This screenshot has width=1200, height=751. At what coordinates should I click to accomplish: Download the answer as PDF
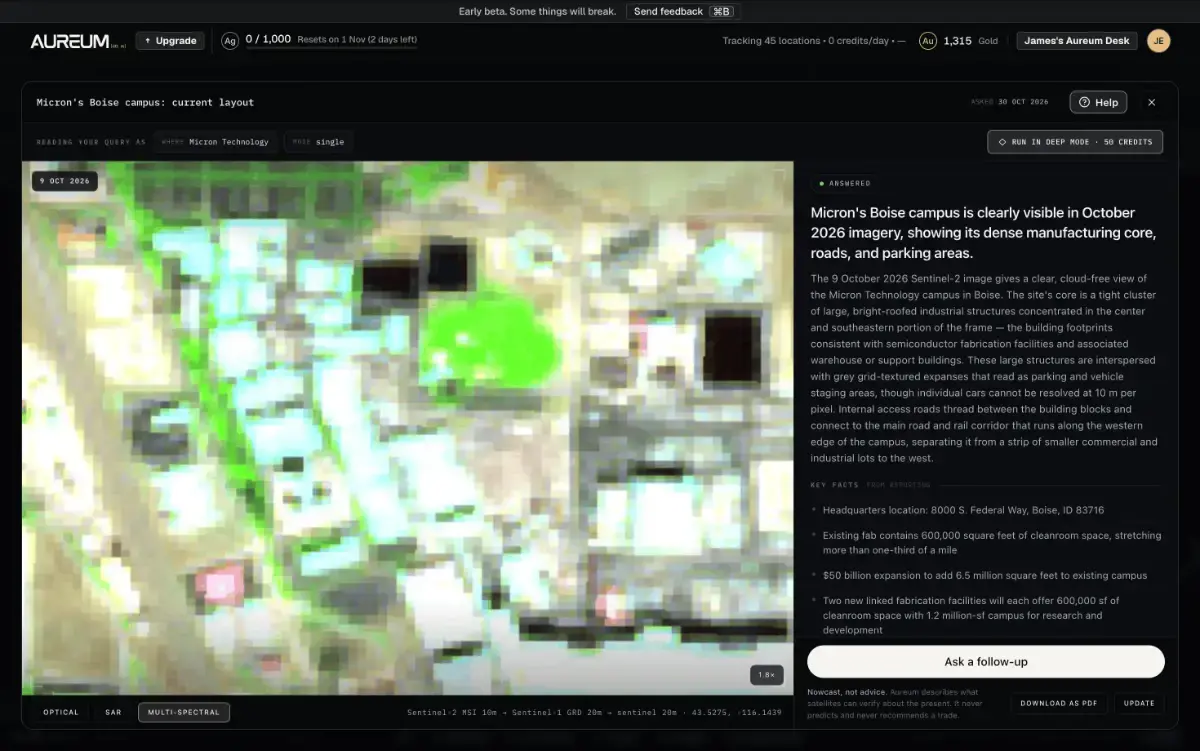pyautogui.click(x=1059, y=703)
